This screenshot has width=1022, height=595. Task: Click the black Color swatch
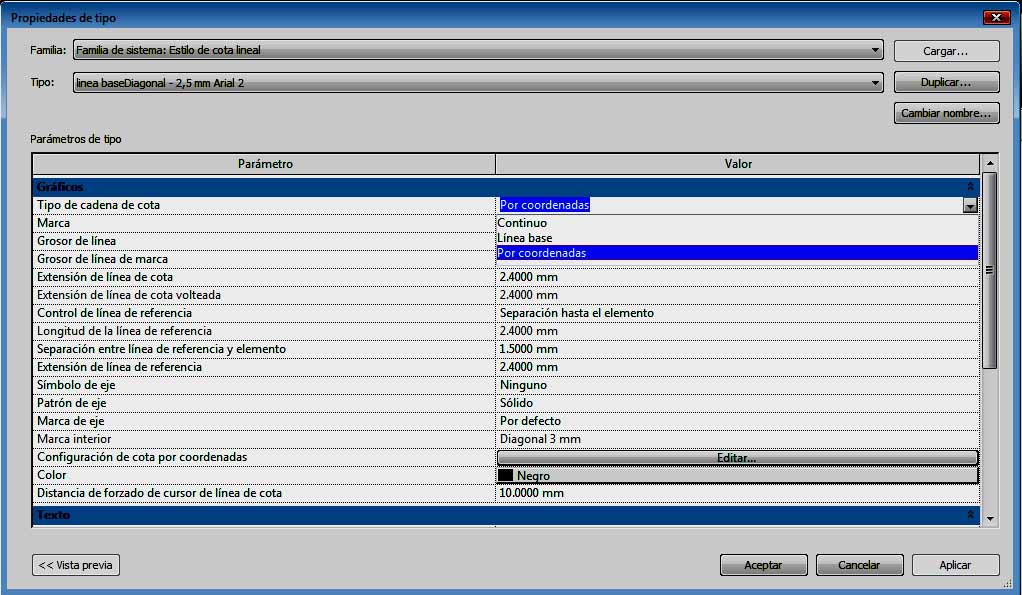[506, 476]
